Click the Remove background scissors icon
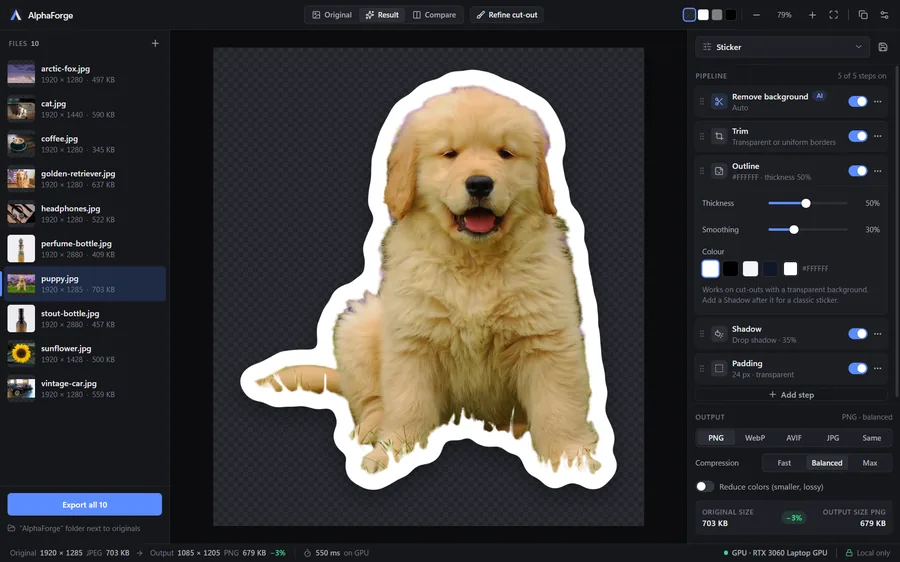This screenshot has width=900, height=562. (719, 102)
